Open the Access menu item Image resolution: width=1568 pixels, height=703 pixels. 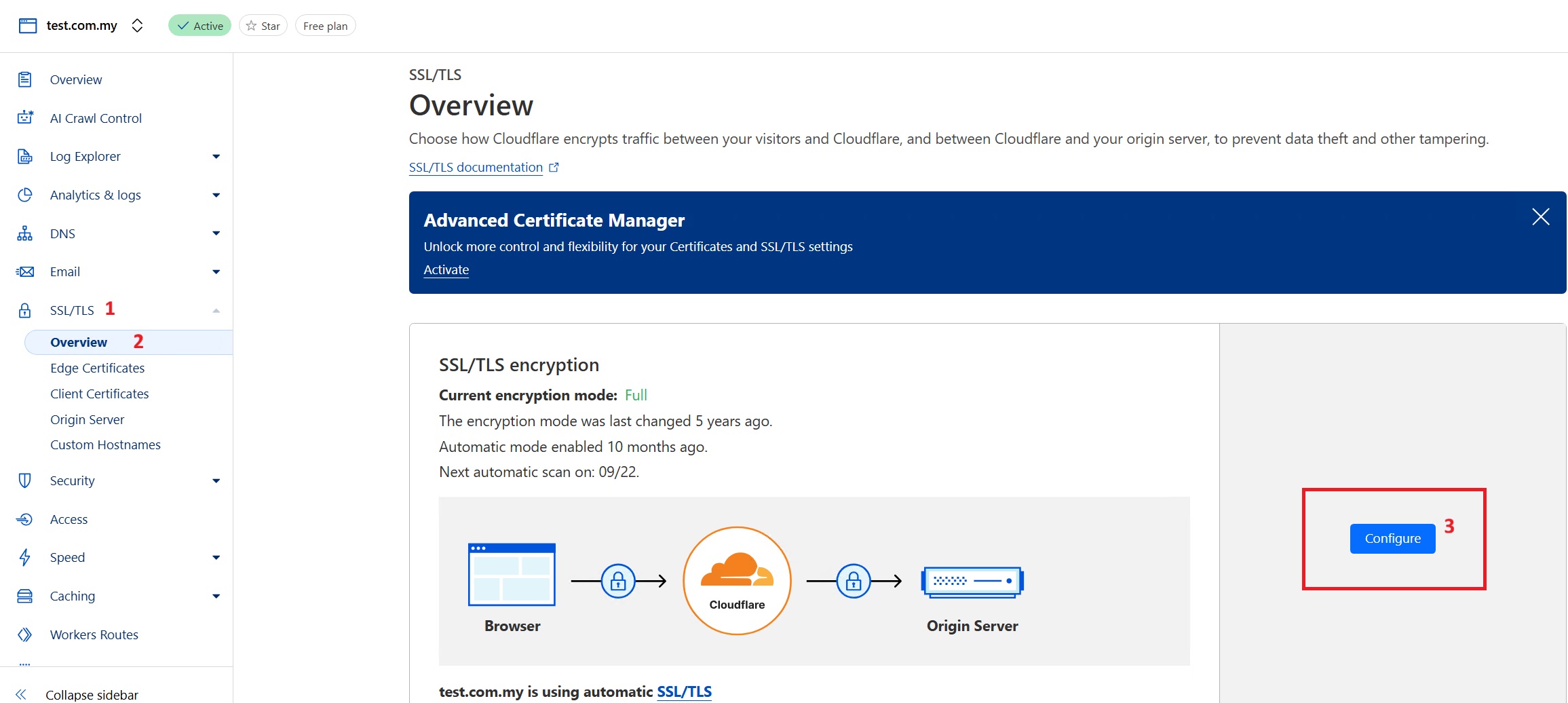click(69, 519)
